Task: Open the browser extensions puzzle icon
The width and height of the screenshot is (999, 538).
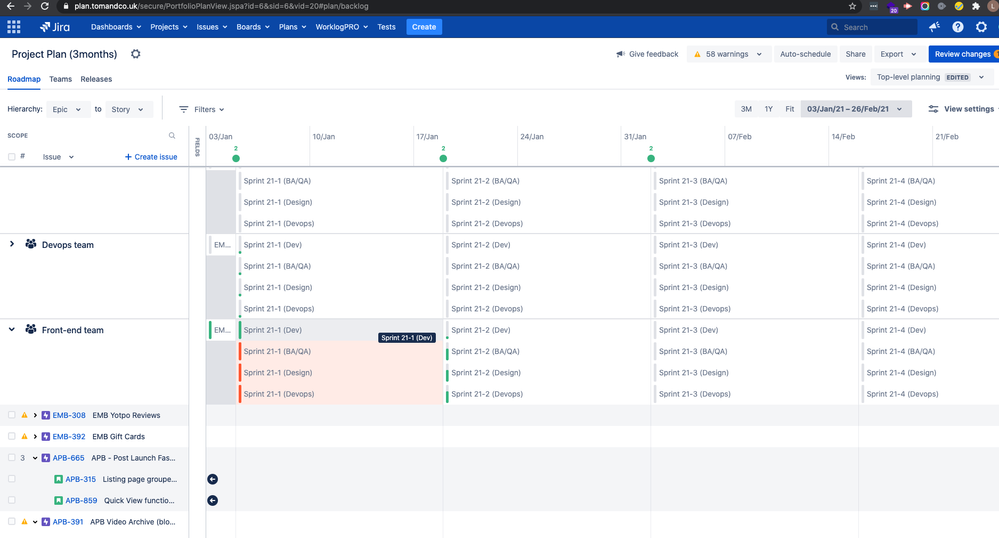Action: [975, 6]
